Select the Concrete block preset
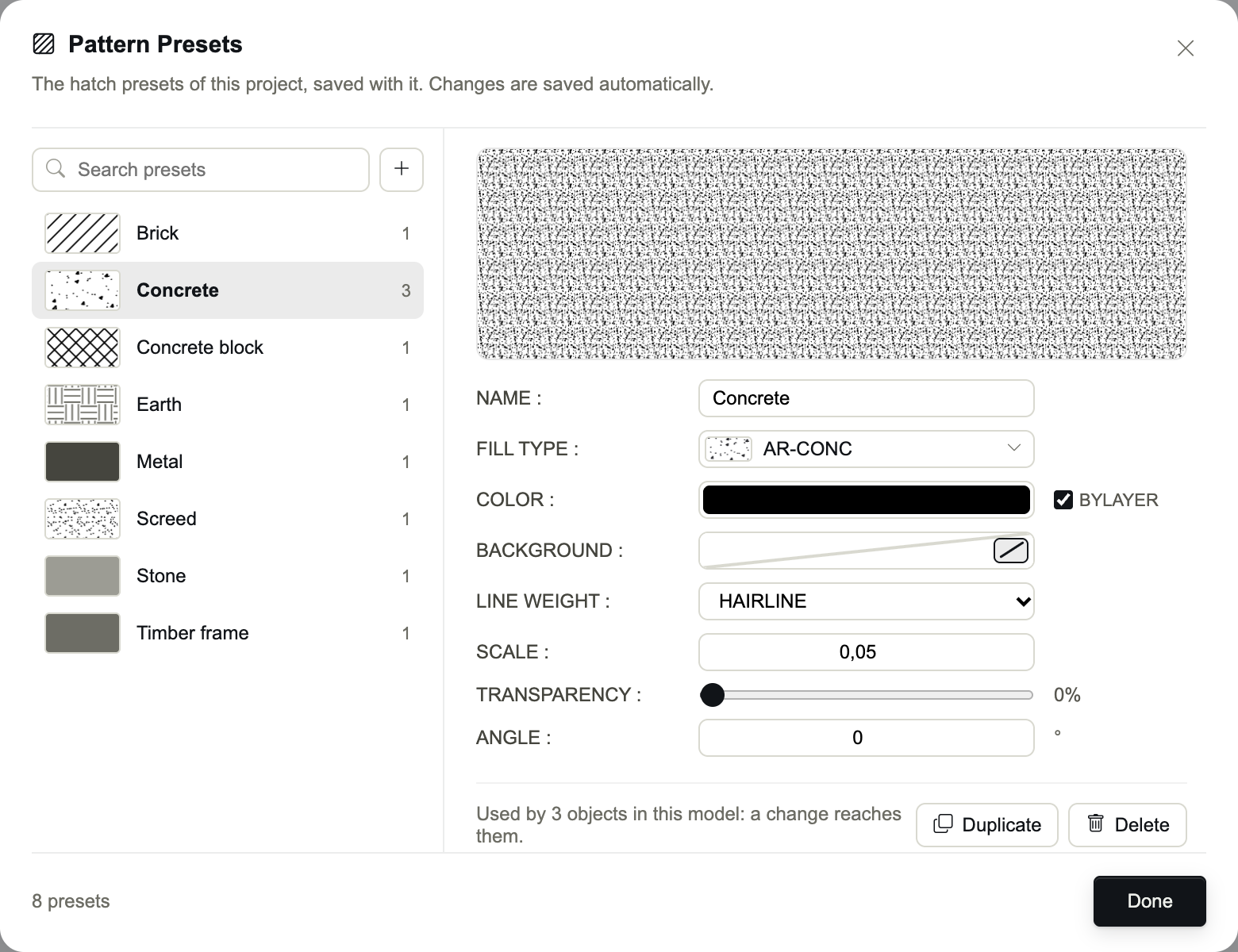1238x952 pixels. (228, 347)
